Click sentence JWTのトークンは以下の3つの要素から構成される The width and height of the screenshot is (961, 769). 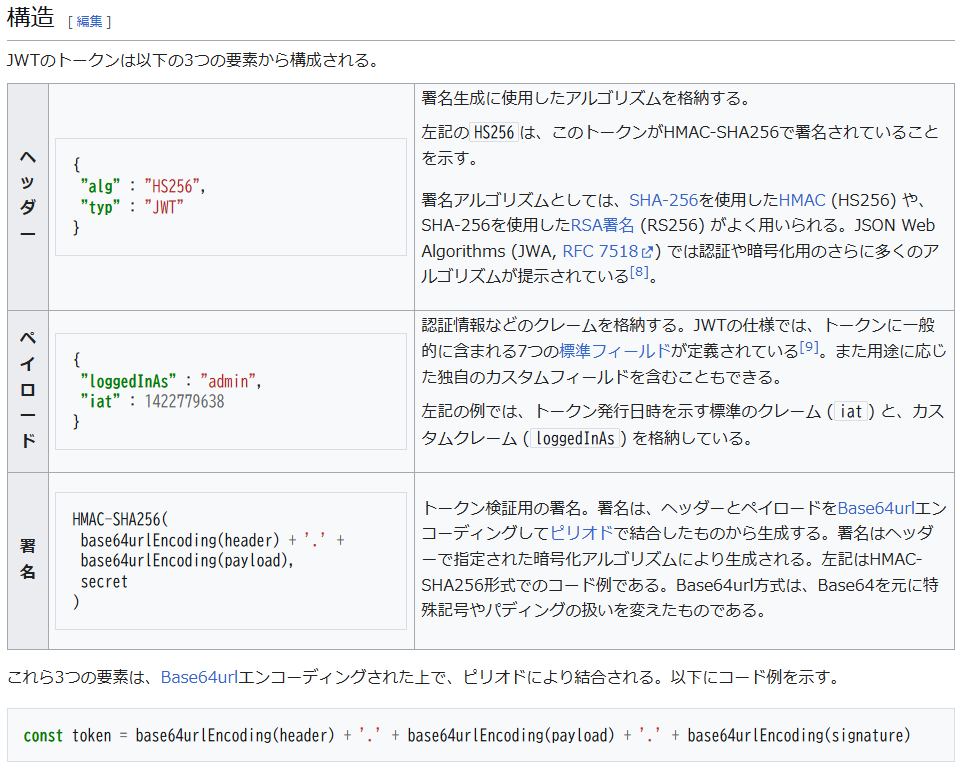[194, 60]
